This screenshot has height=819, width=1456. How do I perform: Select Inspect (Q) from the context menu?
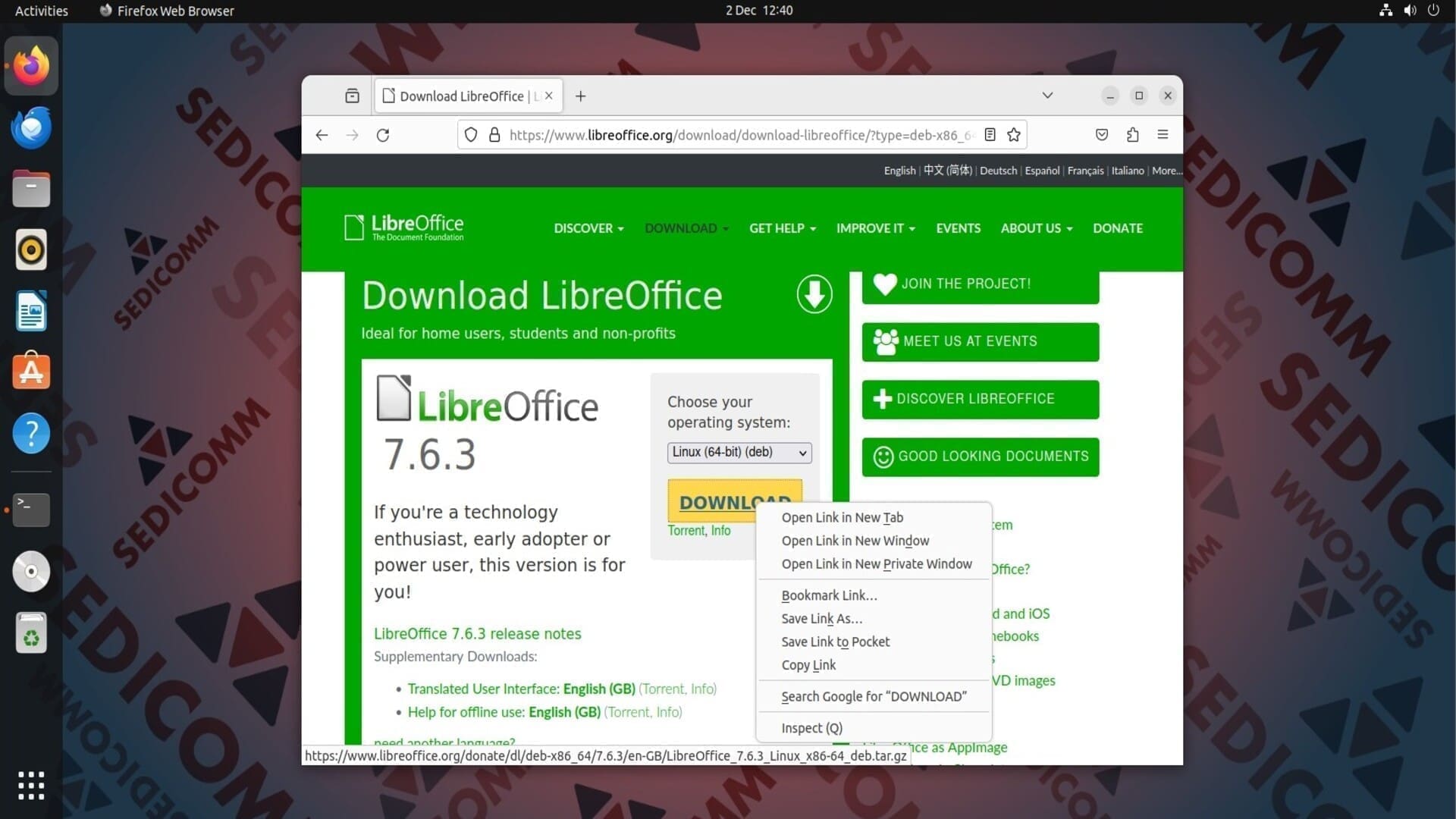(874, 728)
